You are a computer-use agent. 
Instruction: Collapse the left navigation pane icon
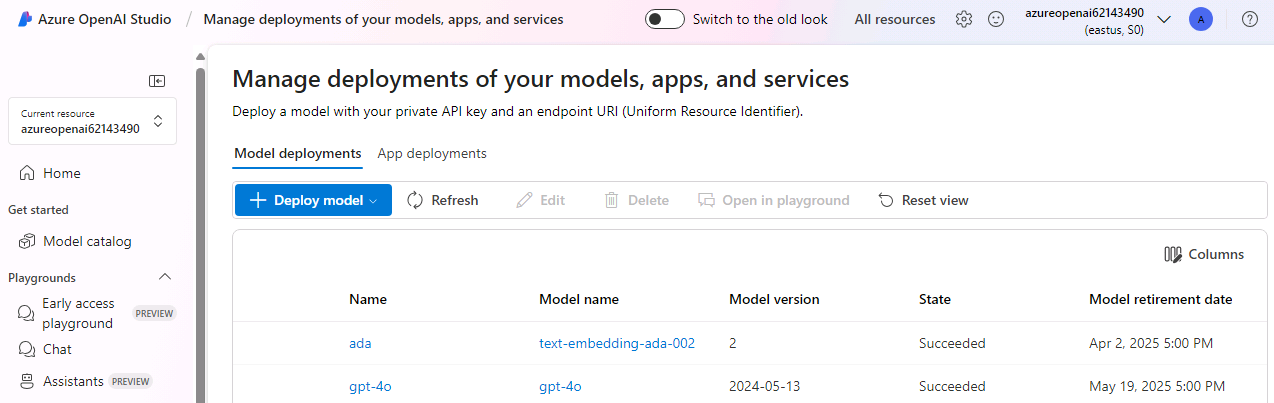[157, 80]
